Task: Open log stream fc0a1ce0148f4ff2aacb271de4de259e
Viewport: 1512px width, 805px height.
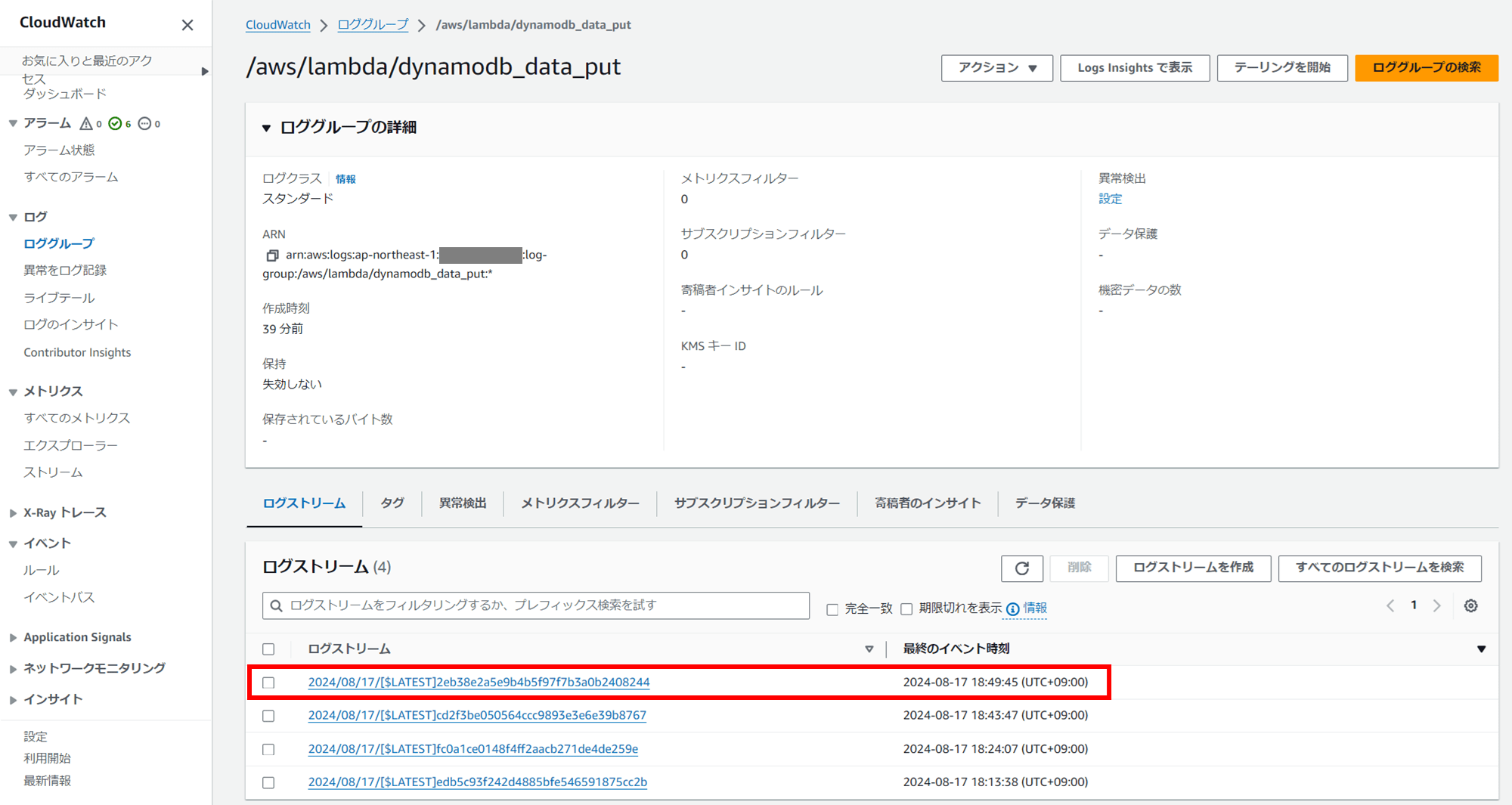Action: (473, 749)
